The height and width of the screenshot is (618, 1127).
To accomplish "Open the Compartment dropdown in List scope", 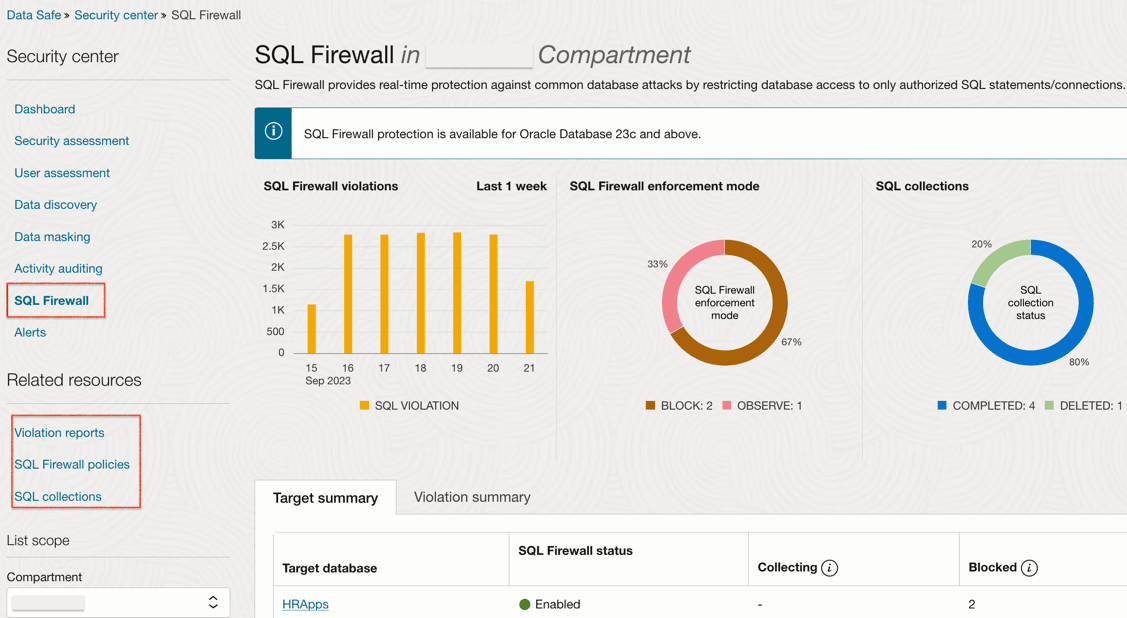I will (118, 602).
